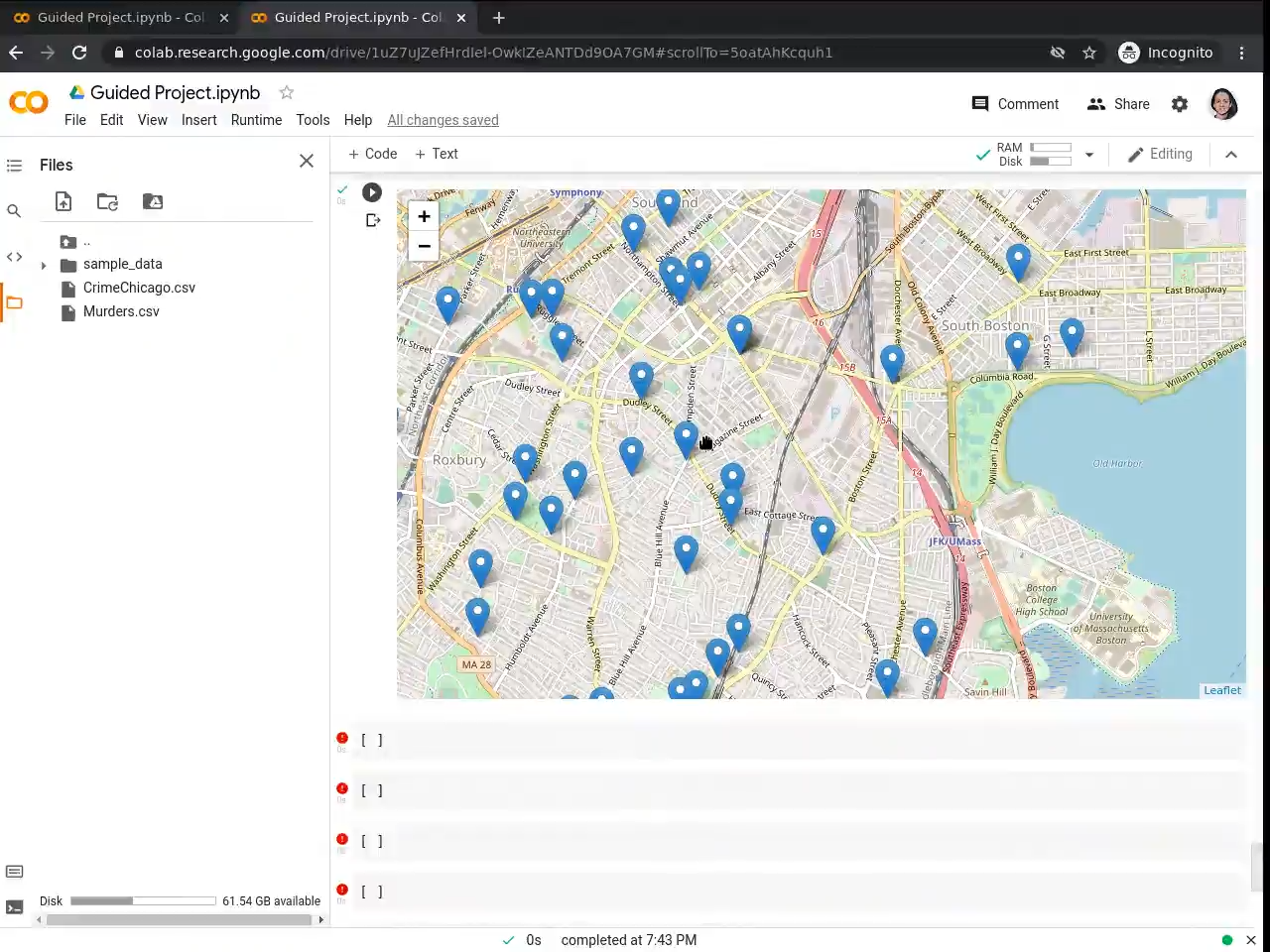Select the CrimeChicago.csv file

click(139, 288)
